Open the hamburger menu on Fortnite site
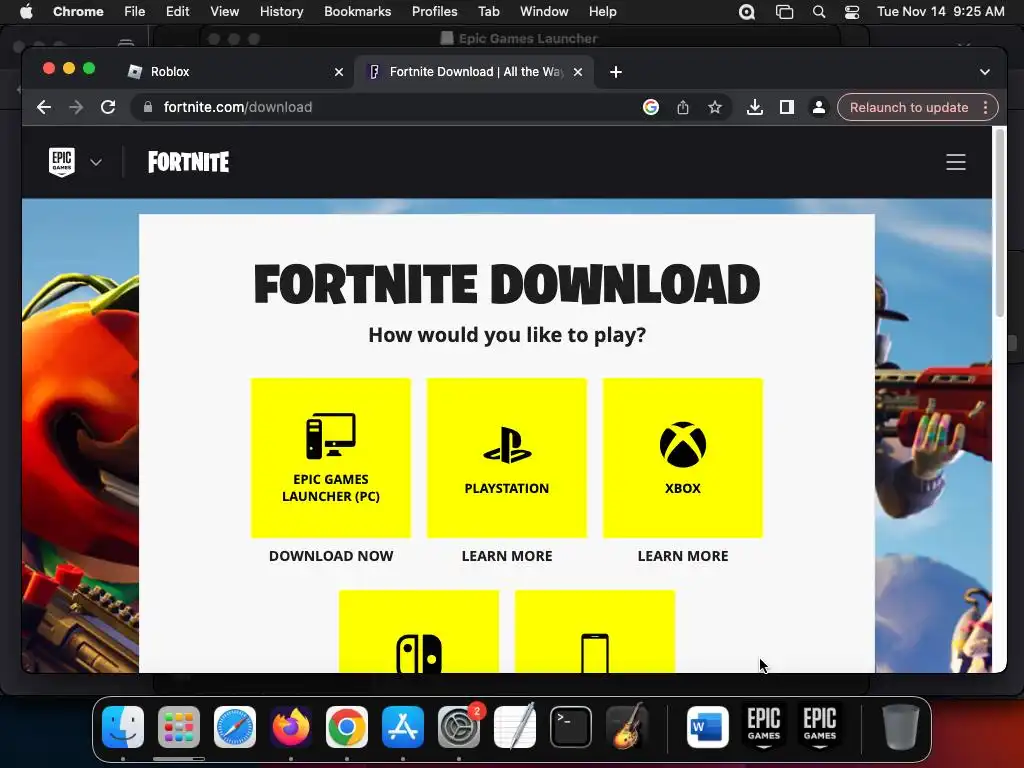 pyautogui.click(x=956, y=162)
